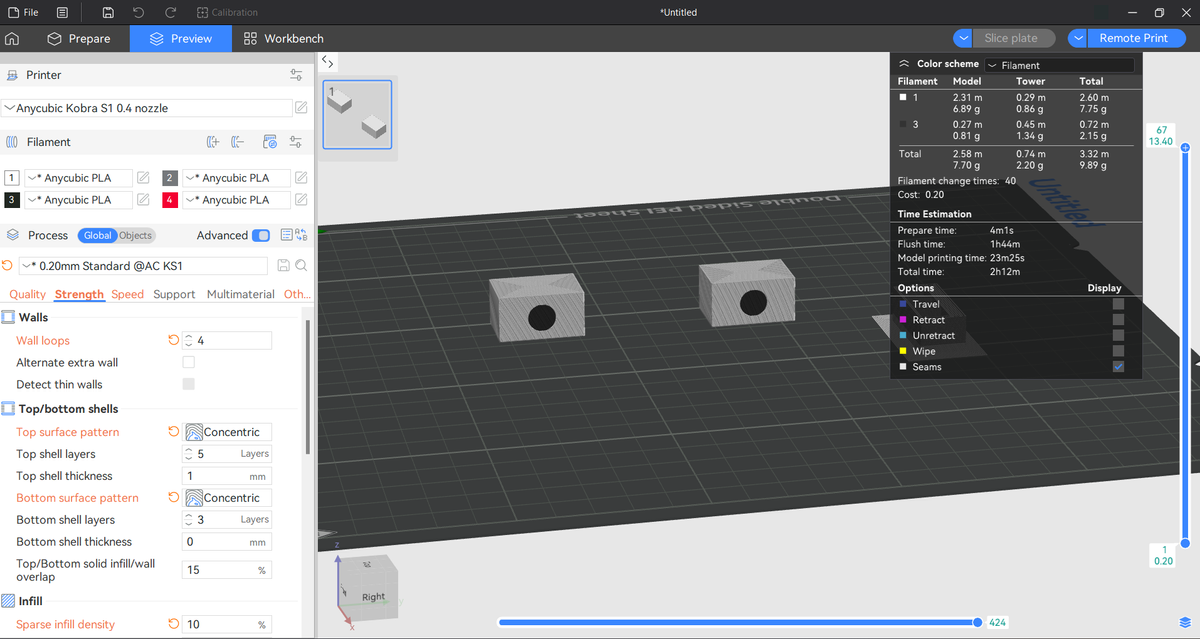This screenshot has width=1200, height=639.
Task: Click the Remote Print button
Action: coord(1136,38)
